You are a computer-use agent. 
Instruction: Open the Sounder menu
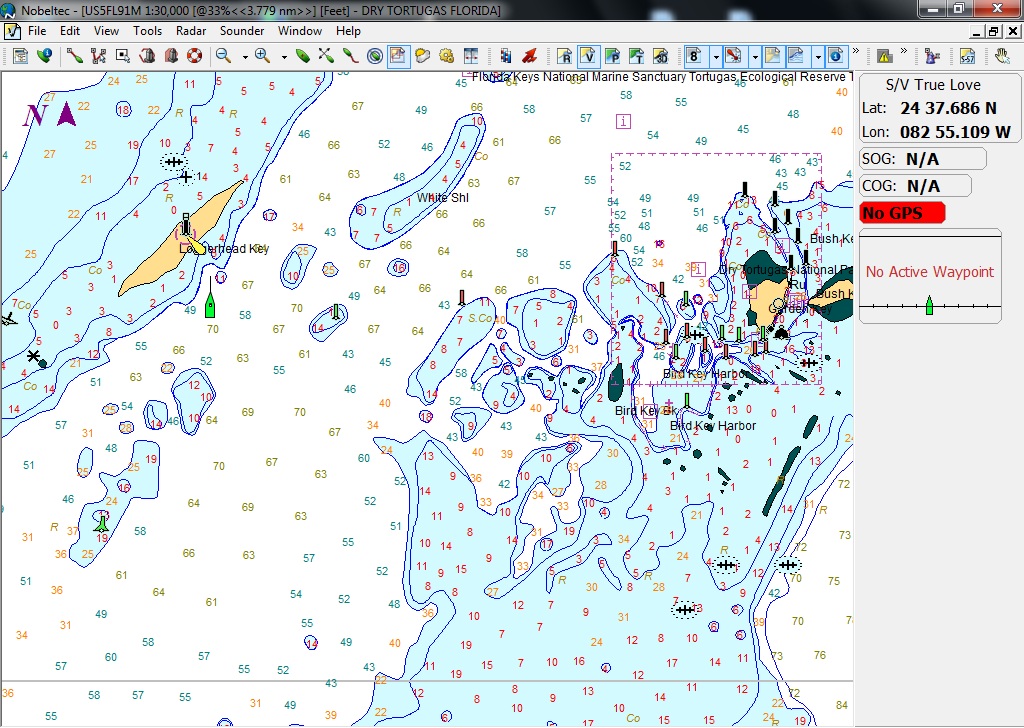242,31
